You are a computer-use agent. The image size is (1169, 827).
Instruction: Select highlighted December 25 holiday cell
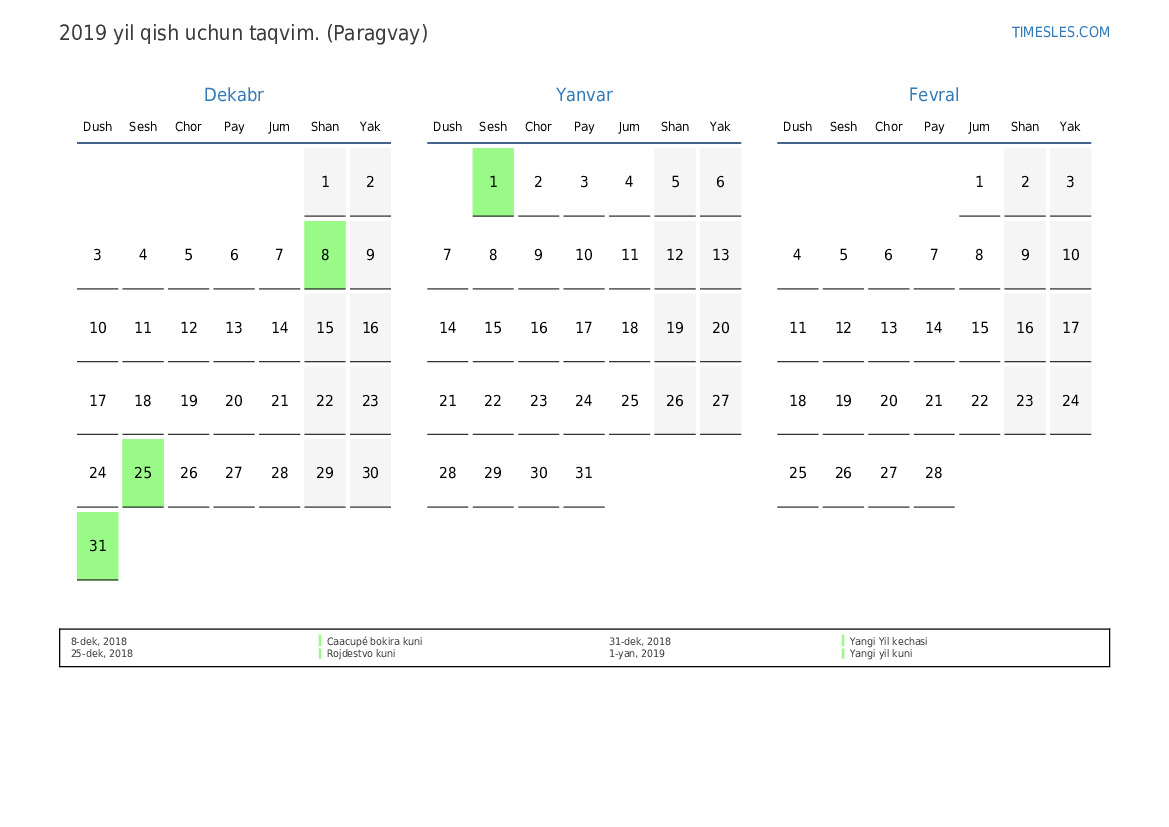pos(143,473)
